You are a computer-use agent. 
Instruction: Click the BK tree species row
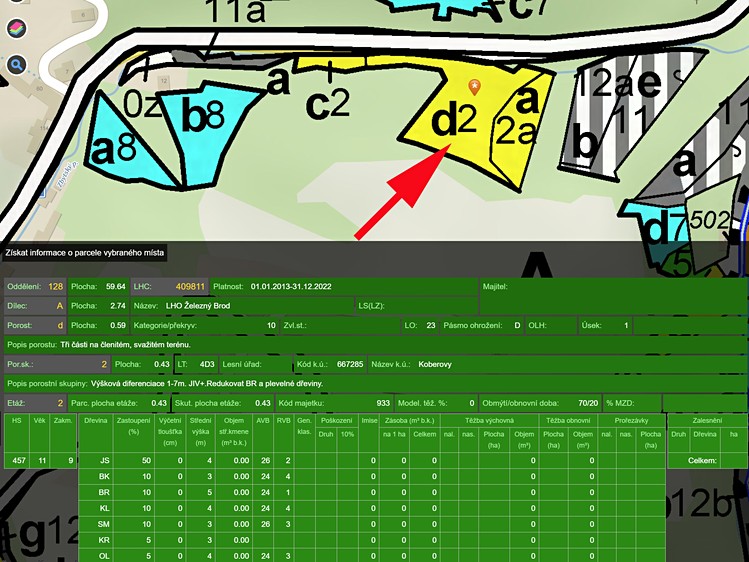click(x=372, y=477)
